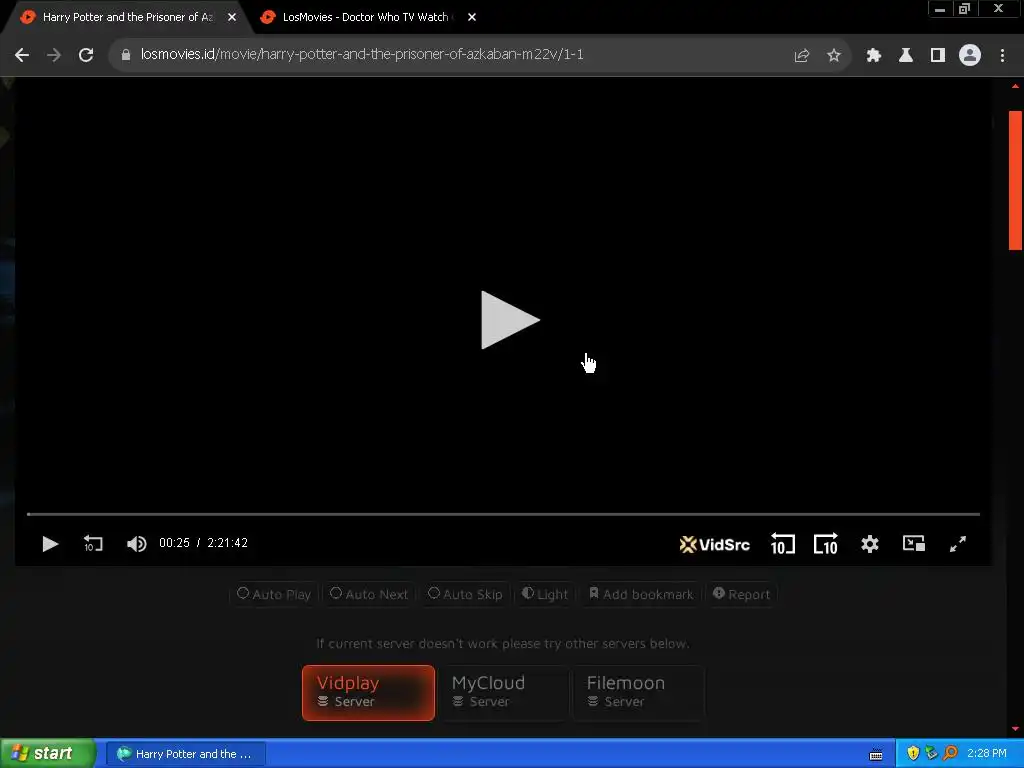1024x768 pixels.
Task: Click the network tray icon
Action: (x=931, y=754)
